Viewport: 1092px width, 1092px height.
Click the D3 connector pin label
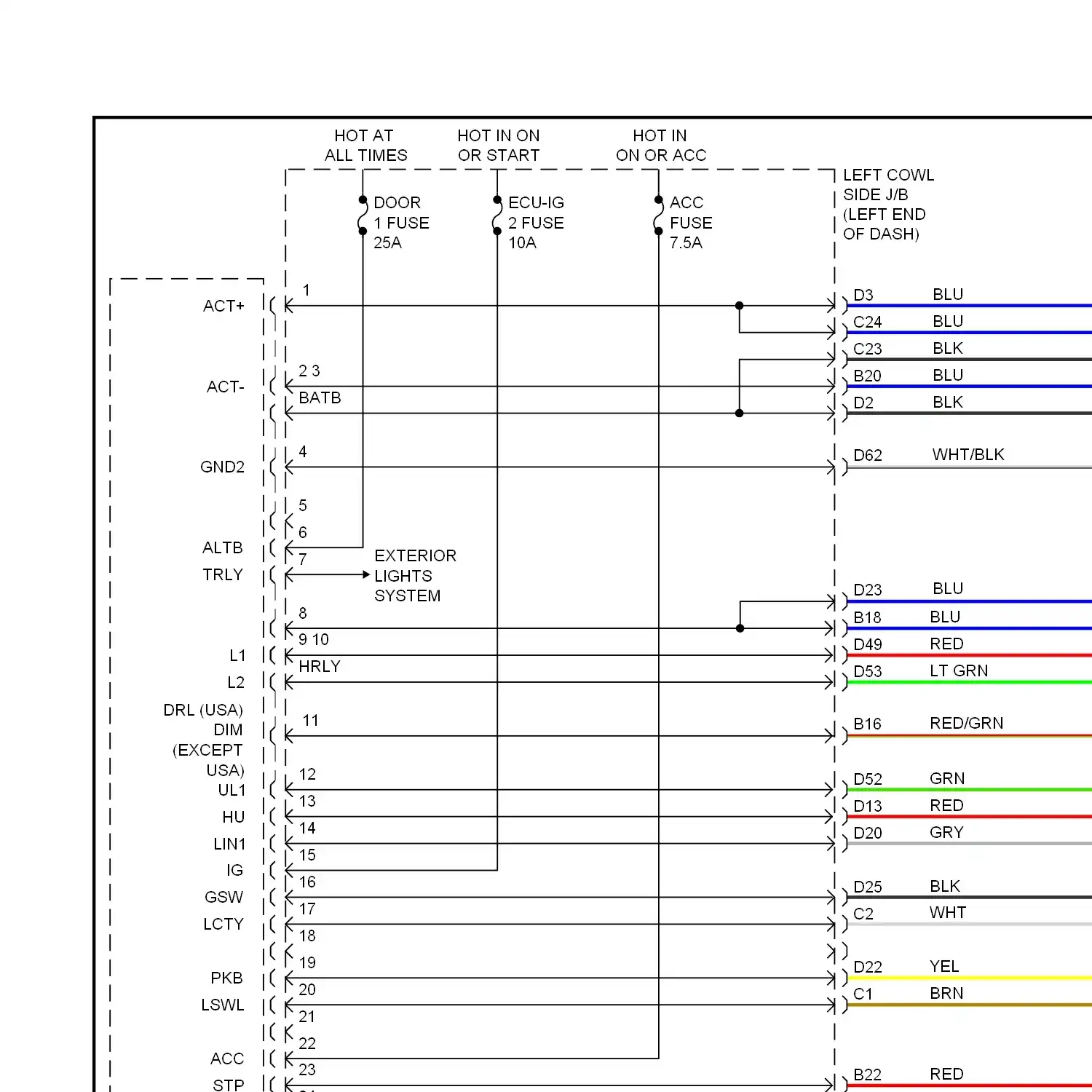(863, 295)
